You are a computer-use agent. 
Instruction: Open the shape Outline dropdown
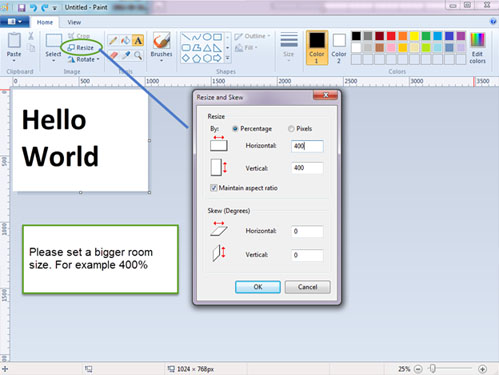point(252,36)
